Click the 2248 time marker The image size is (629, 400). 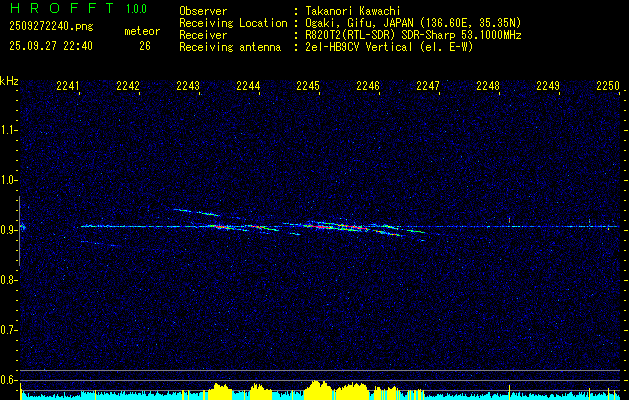(488, 86)
